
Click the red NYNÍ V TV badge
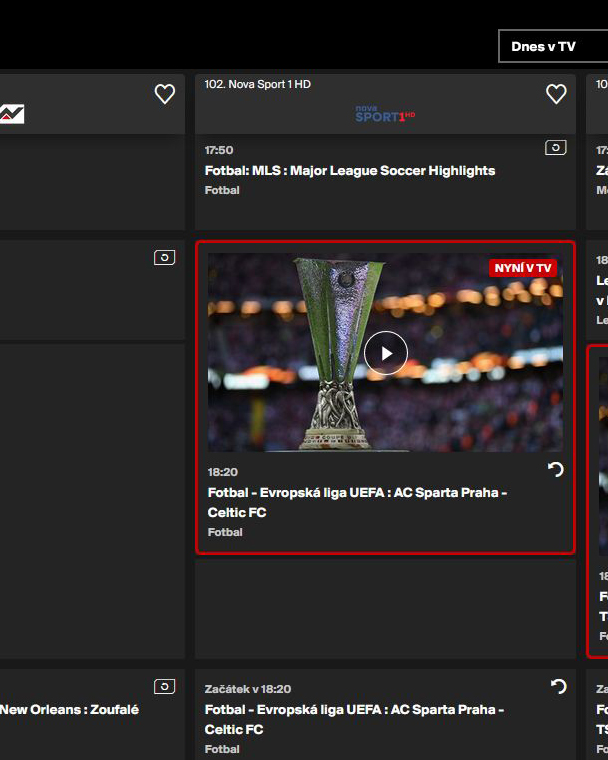tap(522, 268)
